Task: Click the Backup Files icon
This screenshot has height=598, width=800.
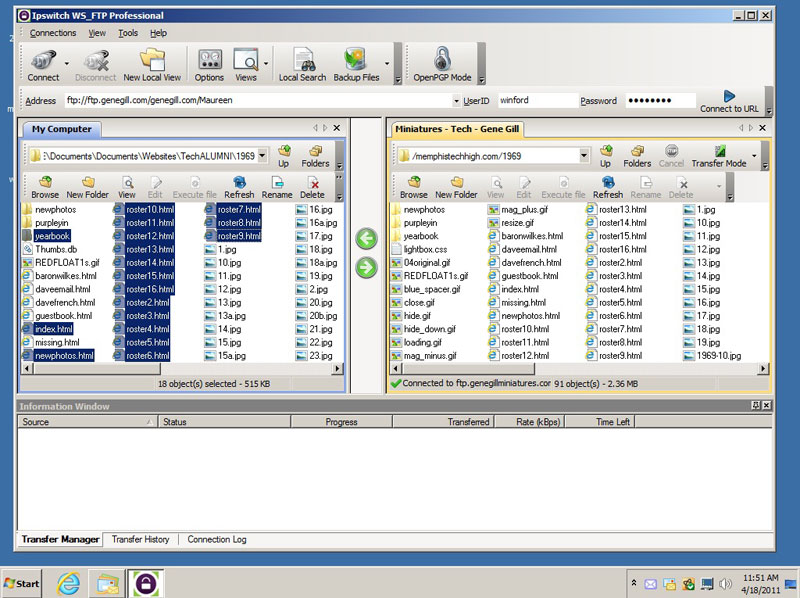Action: click(x=356, y=65)
